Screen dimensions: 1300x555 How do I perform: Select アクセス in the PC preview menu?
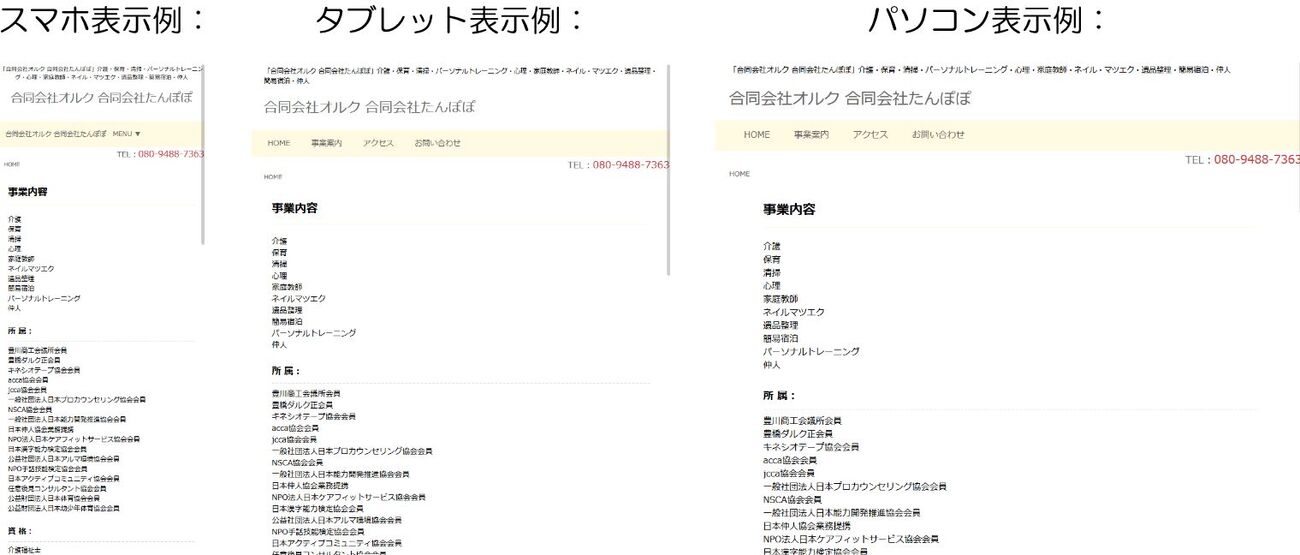click(x=870, y=134)
